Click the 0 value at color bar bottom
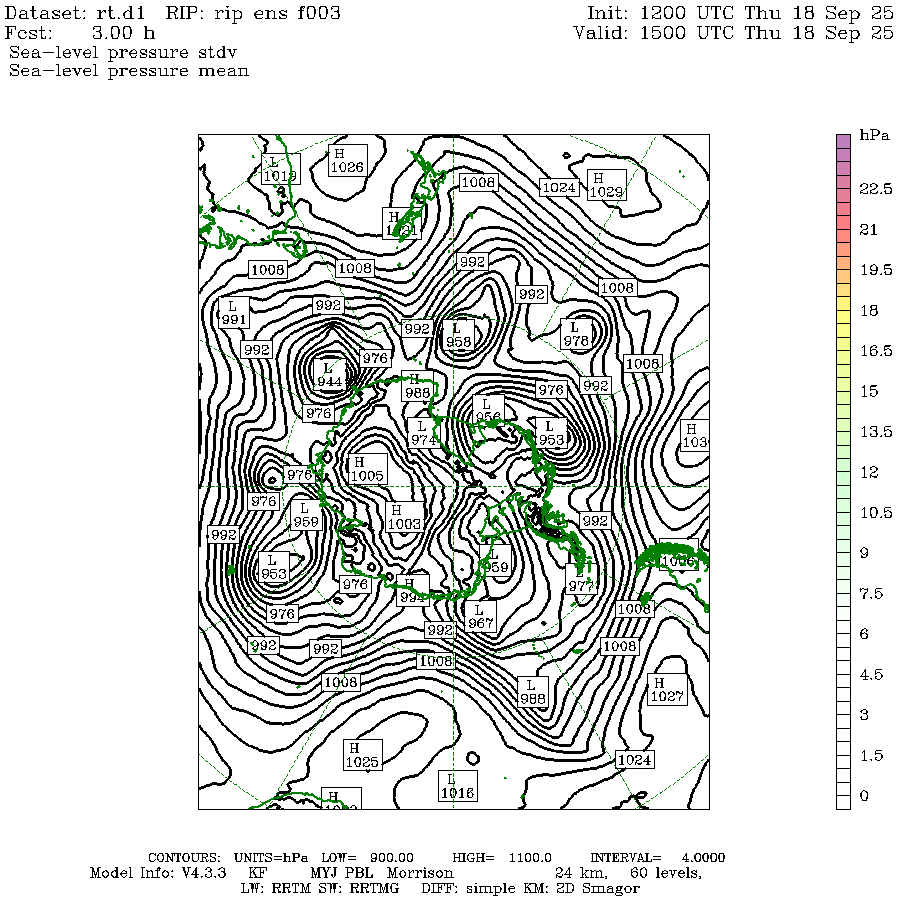Screen dimensions: 900x900 pyautogui.click(x=864, y=796)
